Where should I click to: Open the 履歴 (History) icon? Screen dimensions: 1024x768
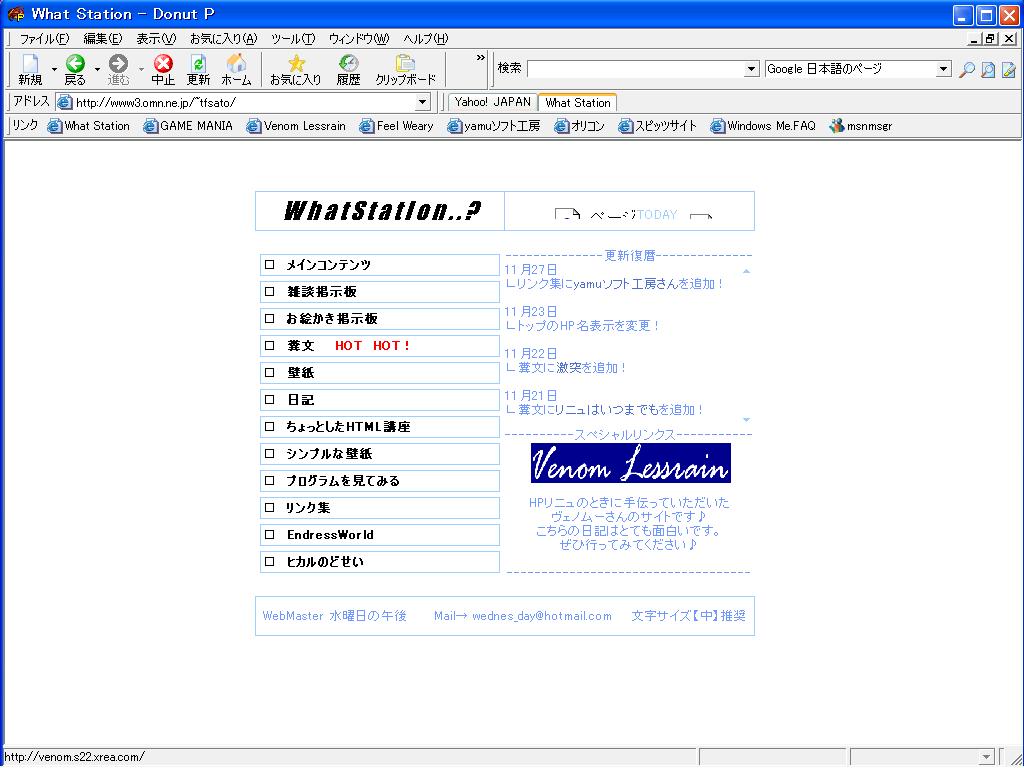tap(348, 64)
